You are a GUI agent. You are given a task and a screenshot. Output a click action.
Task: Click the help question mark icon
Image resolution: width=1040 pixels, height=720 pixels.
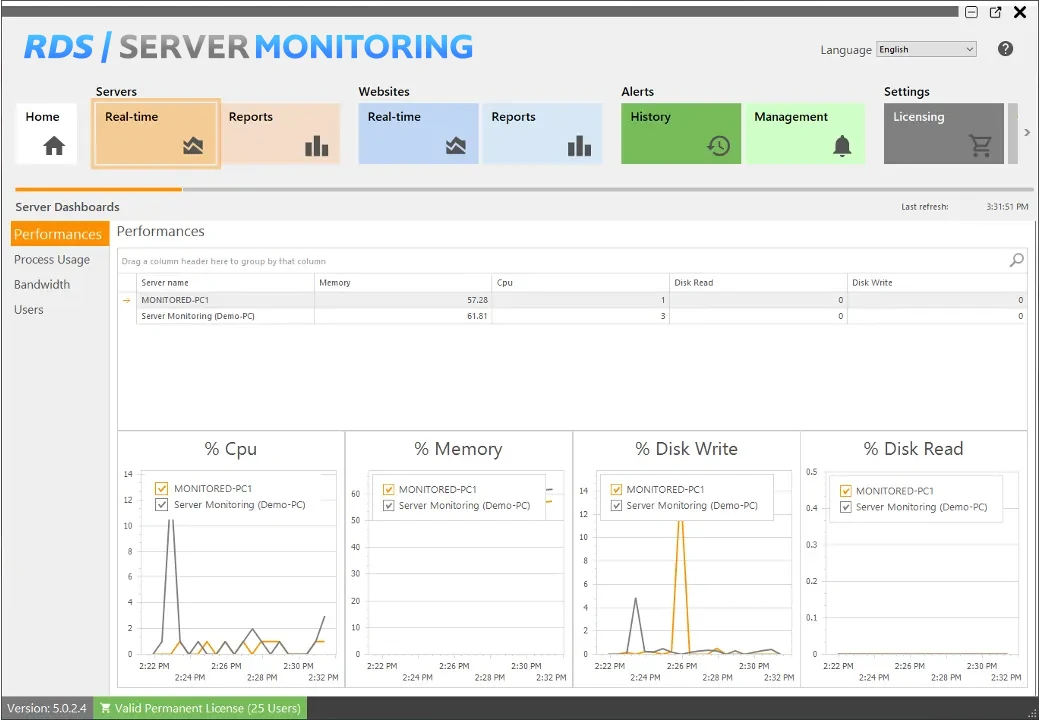[1006, 49]
